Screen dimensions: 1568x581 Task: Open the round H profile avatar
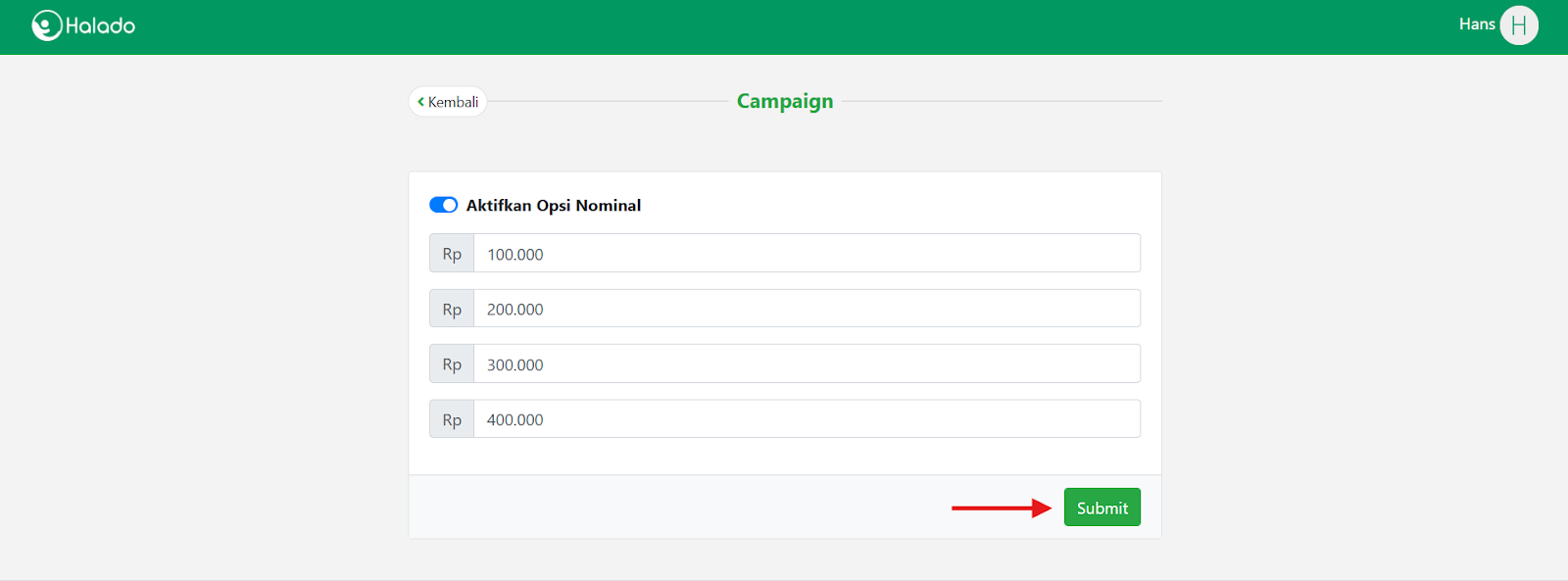tap(1518, 25)
